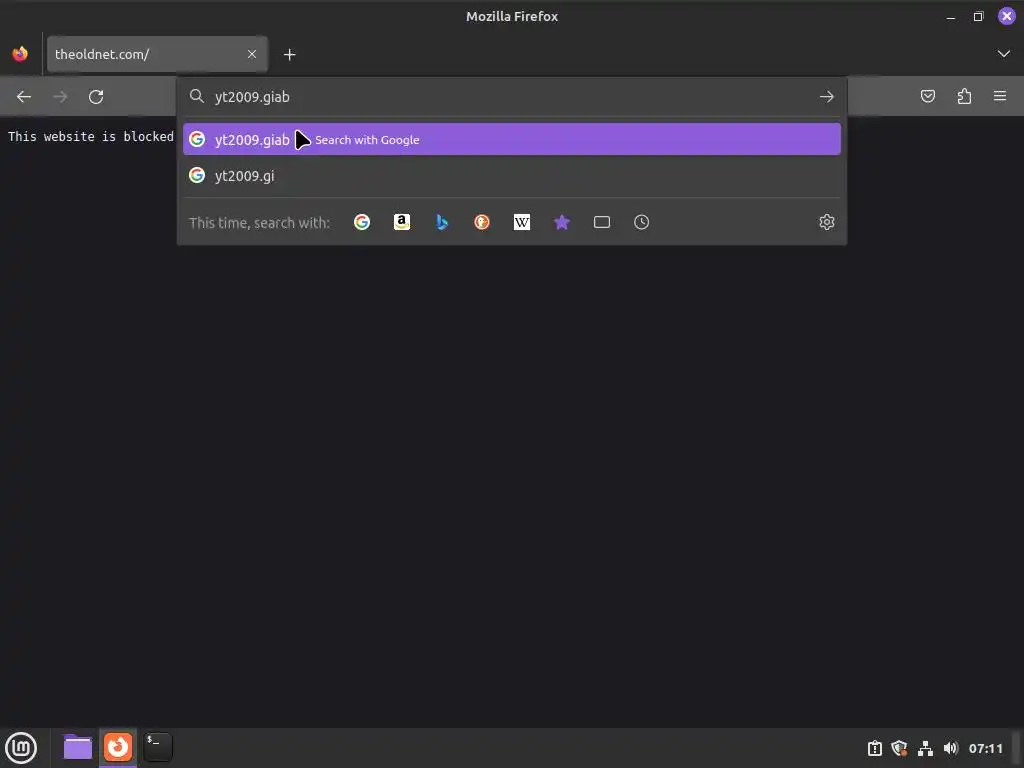Image resolution: width=1024 pixels, height=768 pixels.
Task: Open the Extensions puzzle icon
Action: [x=964, y=97]
